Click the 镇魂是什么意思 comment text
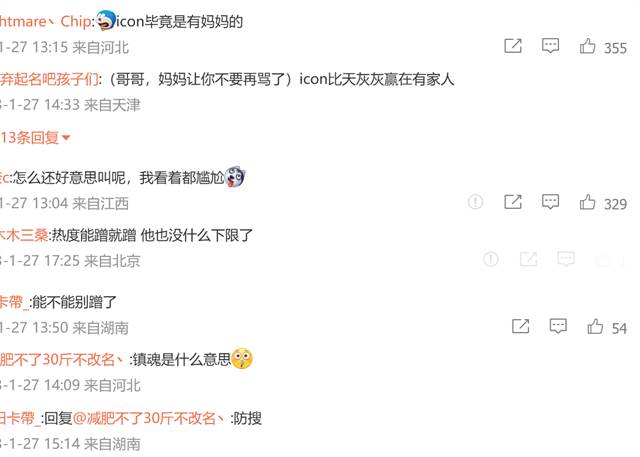 click(182, 359)
